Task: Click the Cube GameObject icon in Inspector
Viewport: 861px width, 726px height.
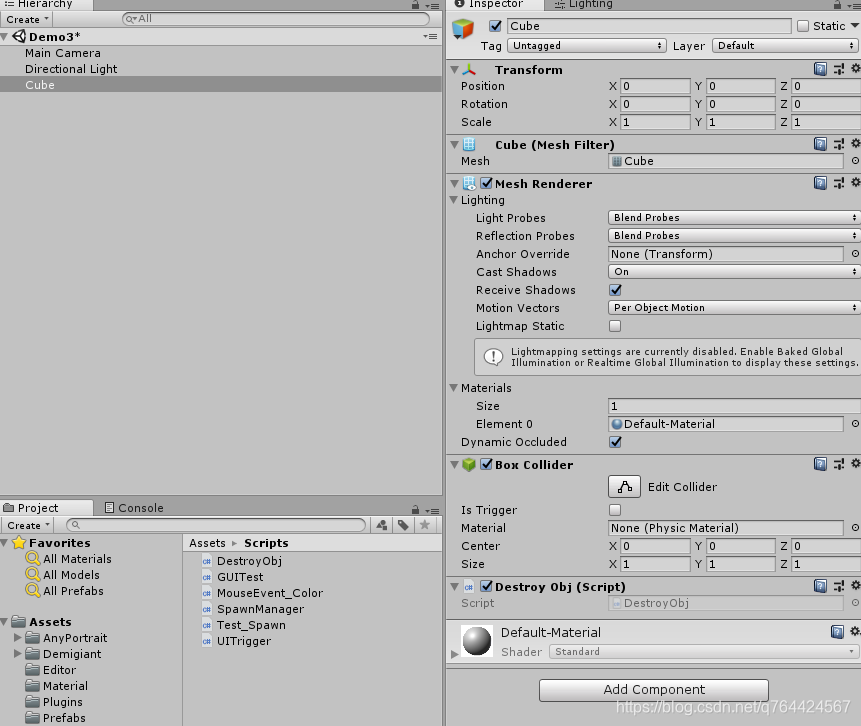Action: (x=463, y=28)
